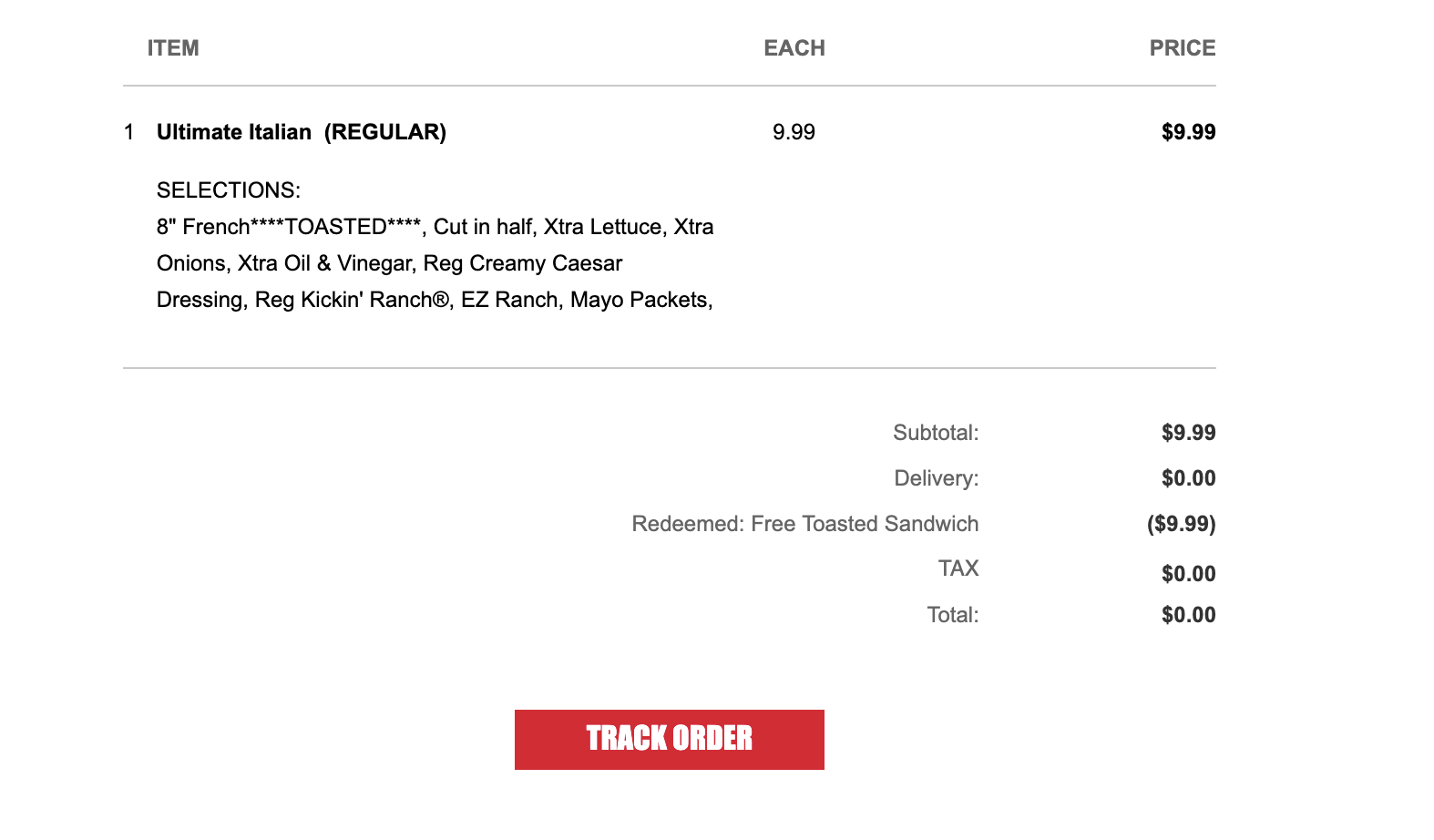Click the item quantity number 1
The height and width of the screenshot is (840, 1434).
(129, 132)
